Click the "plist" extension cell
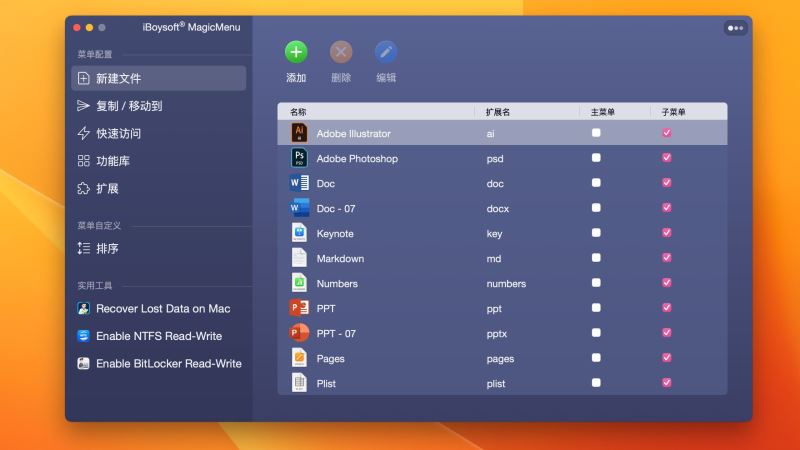Image resolution: width=800 pixels, height=450 pixels. pyautogui.click(x=495, y=384)
